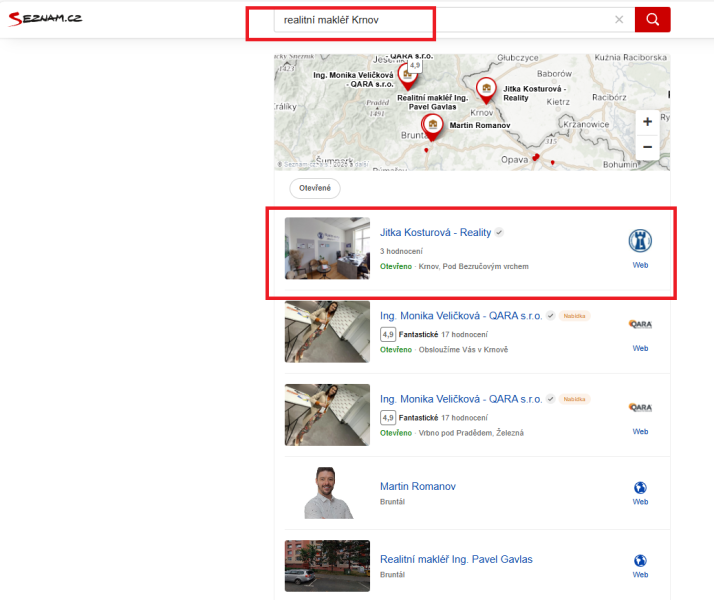Zoom in the map with plus button
714x600 pixels.
(x=647, y=122)
